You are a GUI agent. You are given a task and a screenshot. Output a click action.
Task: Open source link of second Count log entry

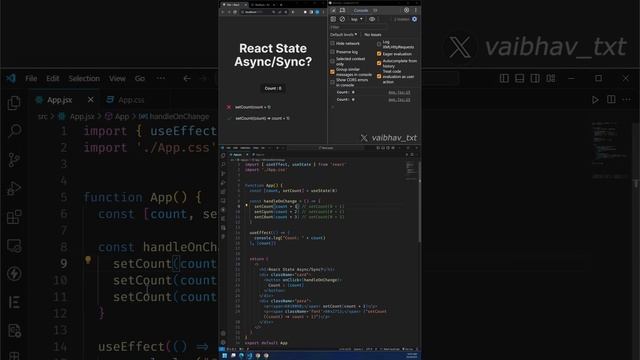point(399,100)
